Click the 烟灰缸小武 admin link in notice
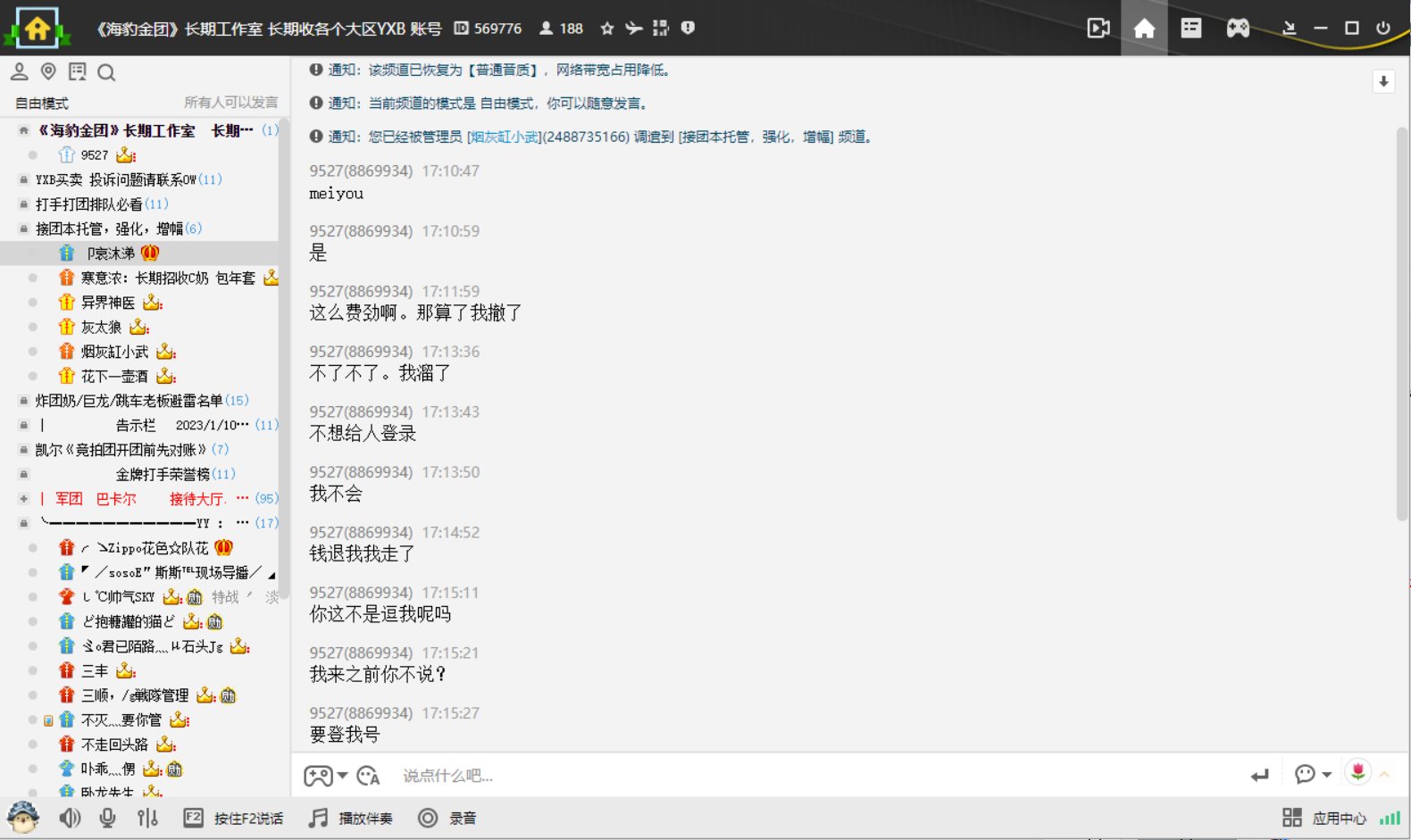The width and height of the screenshot is (1411, 840). pyautogui.click(x=505, y=137)
